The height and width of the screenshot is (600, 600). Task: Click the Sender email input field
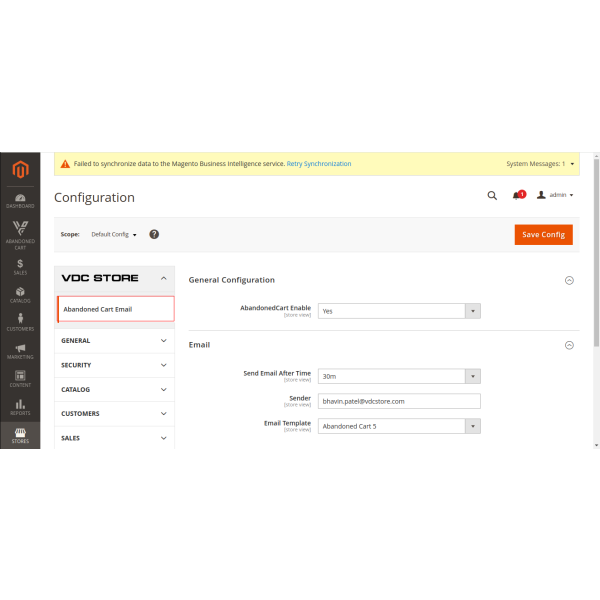(x=399, y=401)
